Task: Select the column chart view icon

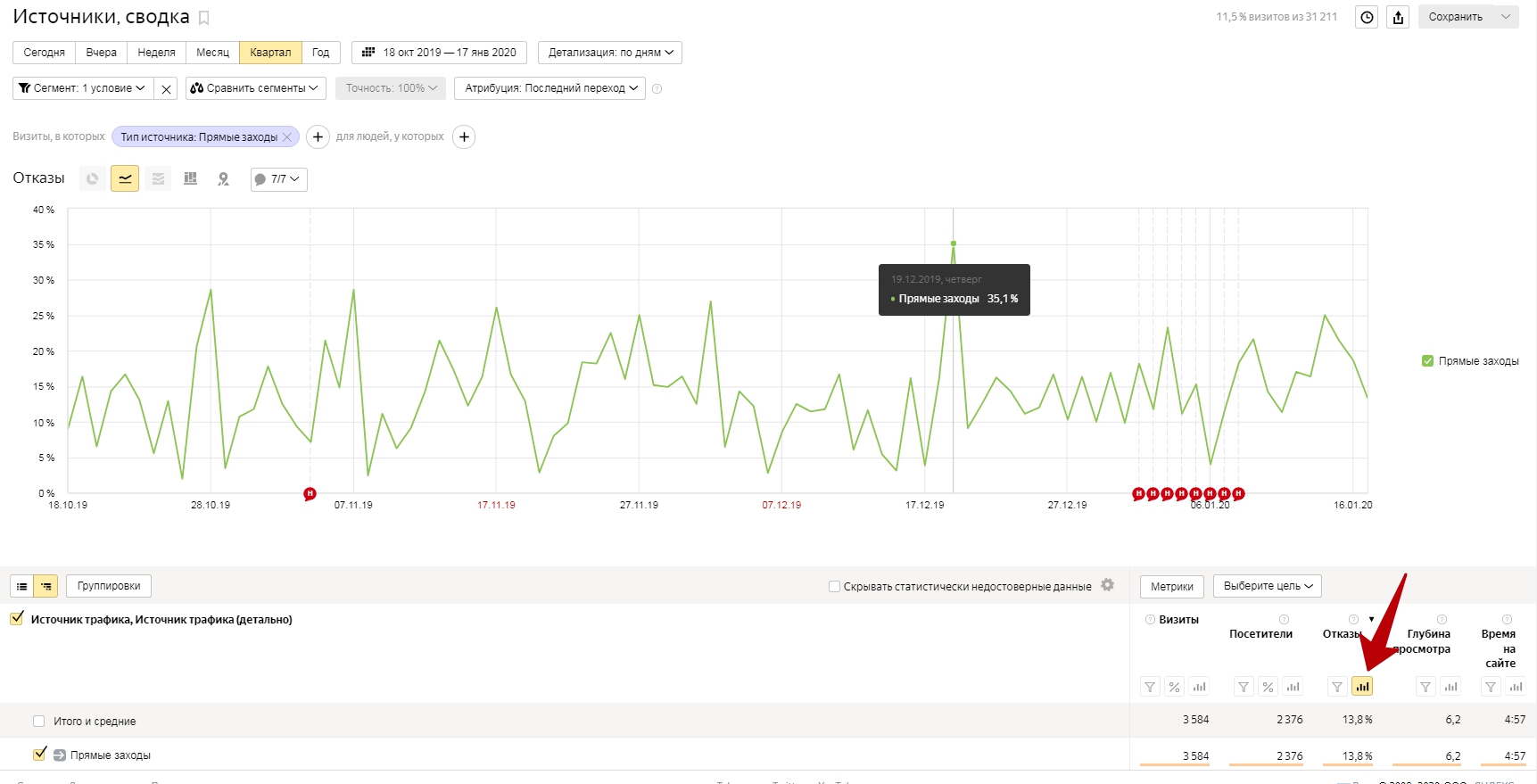Action: (x=190, y=179)
